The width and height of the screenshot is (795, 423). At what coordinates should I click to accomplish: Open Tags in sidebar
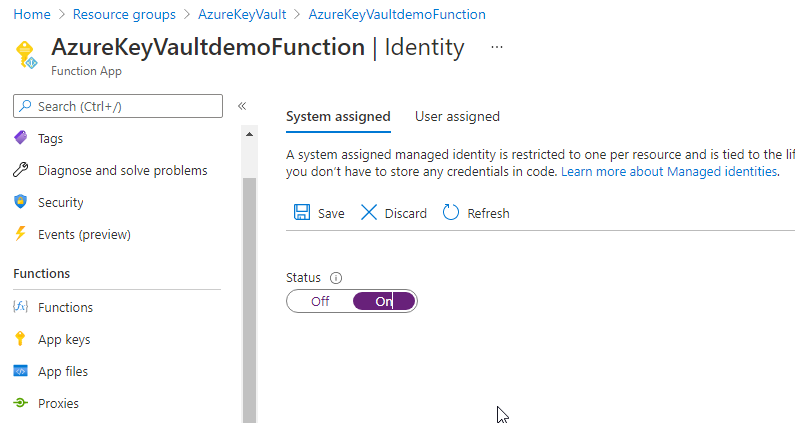[x=50, y=138]
